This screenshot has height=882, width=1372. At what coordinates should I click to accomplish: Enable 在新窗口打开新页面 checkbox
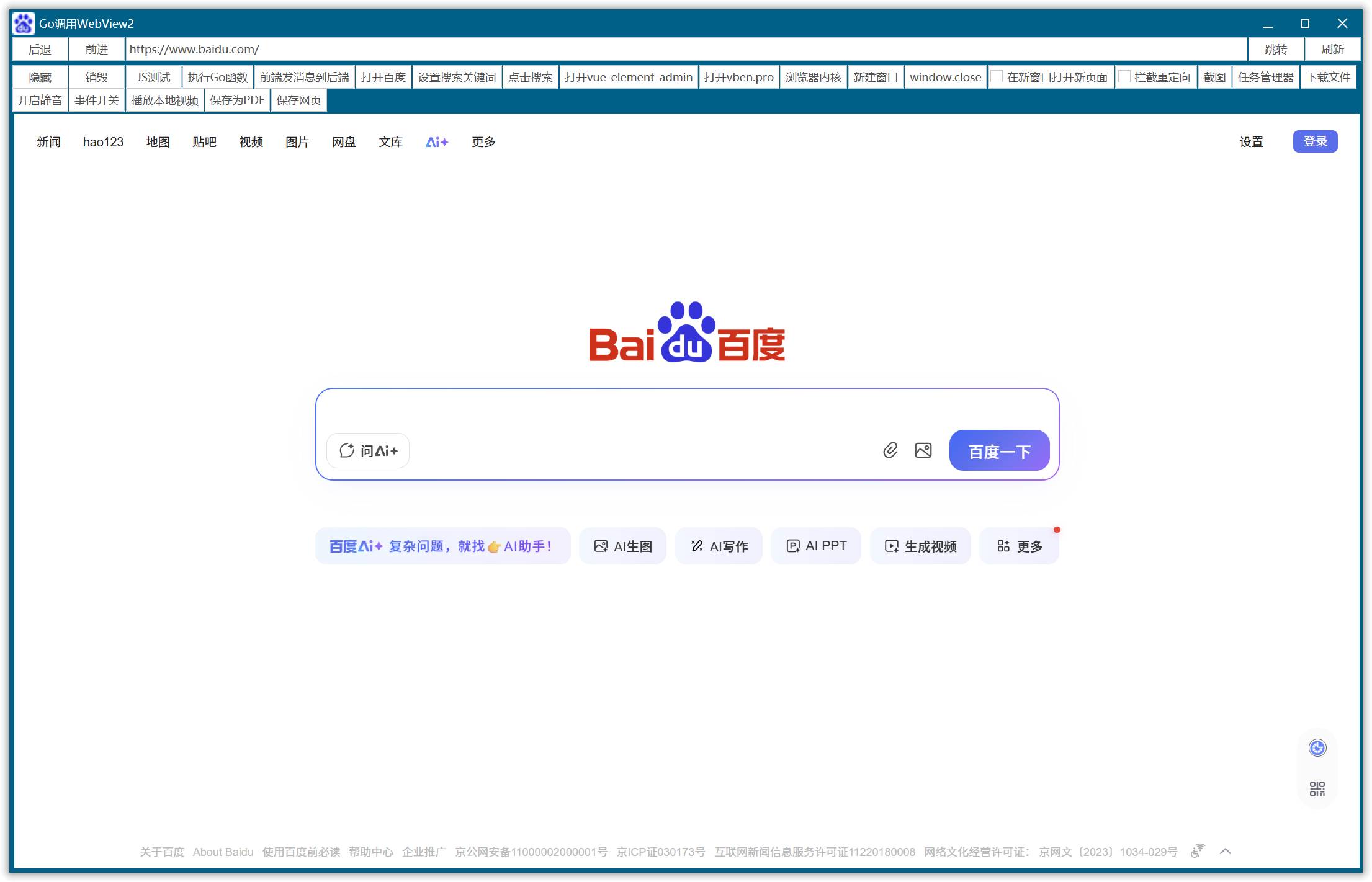997,77
